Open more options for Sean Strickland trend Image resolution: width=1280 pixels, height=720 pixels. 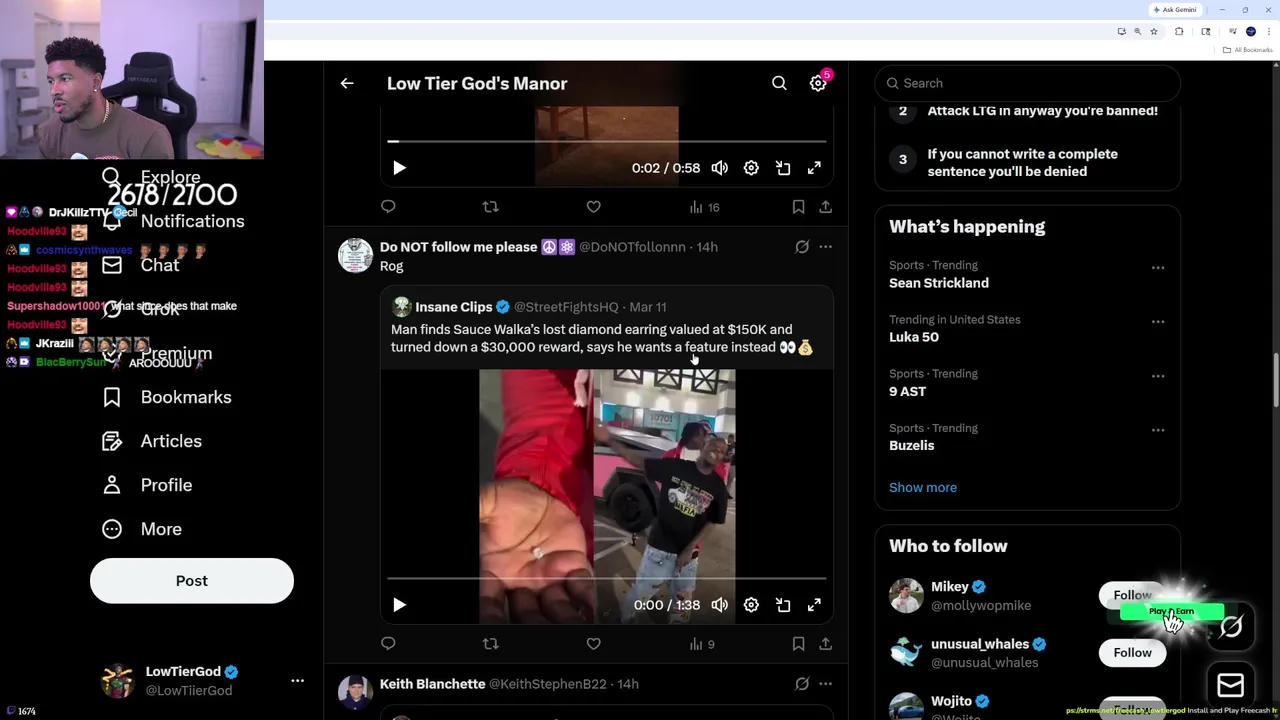pyautogui.click(x=1157, y=268)
